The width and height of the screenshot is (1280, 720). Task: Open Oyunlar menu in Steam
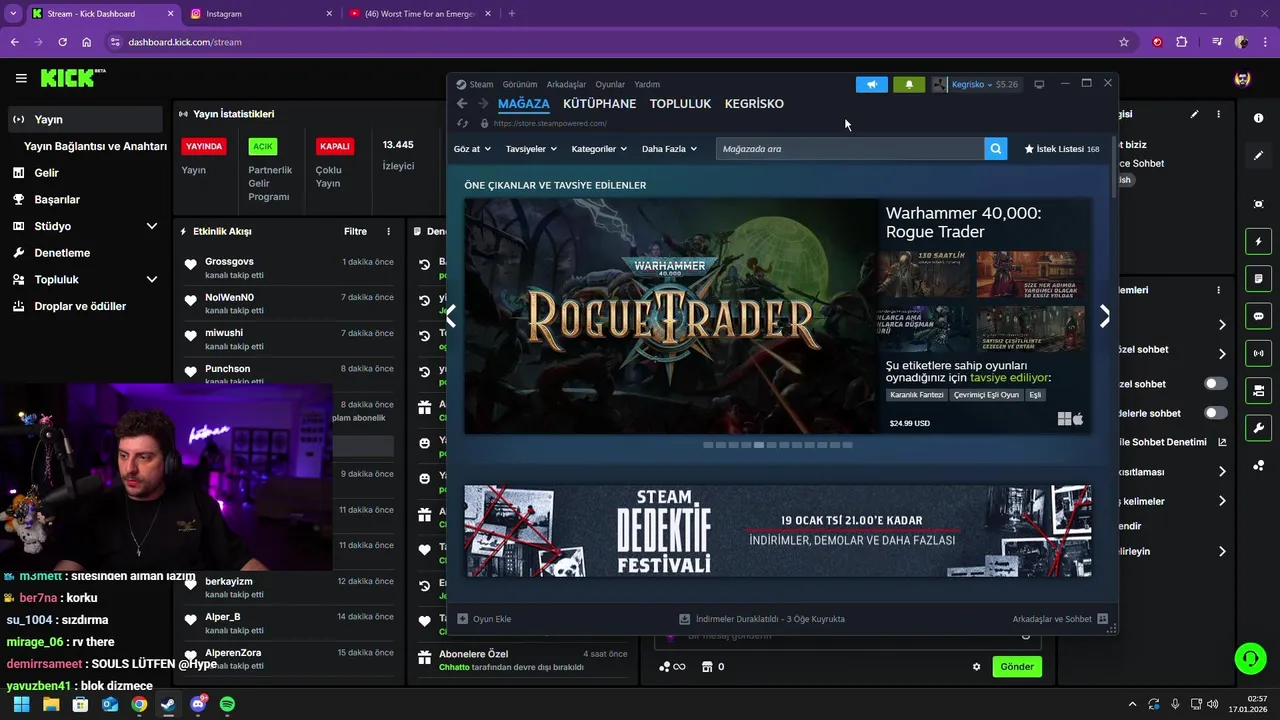[x=610, y=84]
